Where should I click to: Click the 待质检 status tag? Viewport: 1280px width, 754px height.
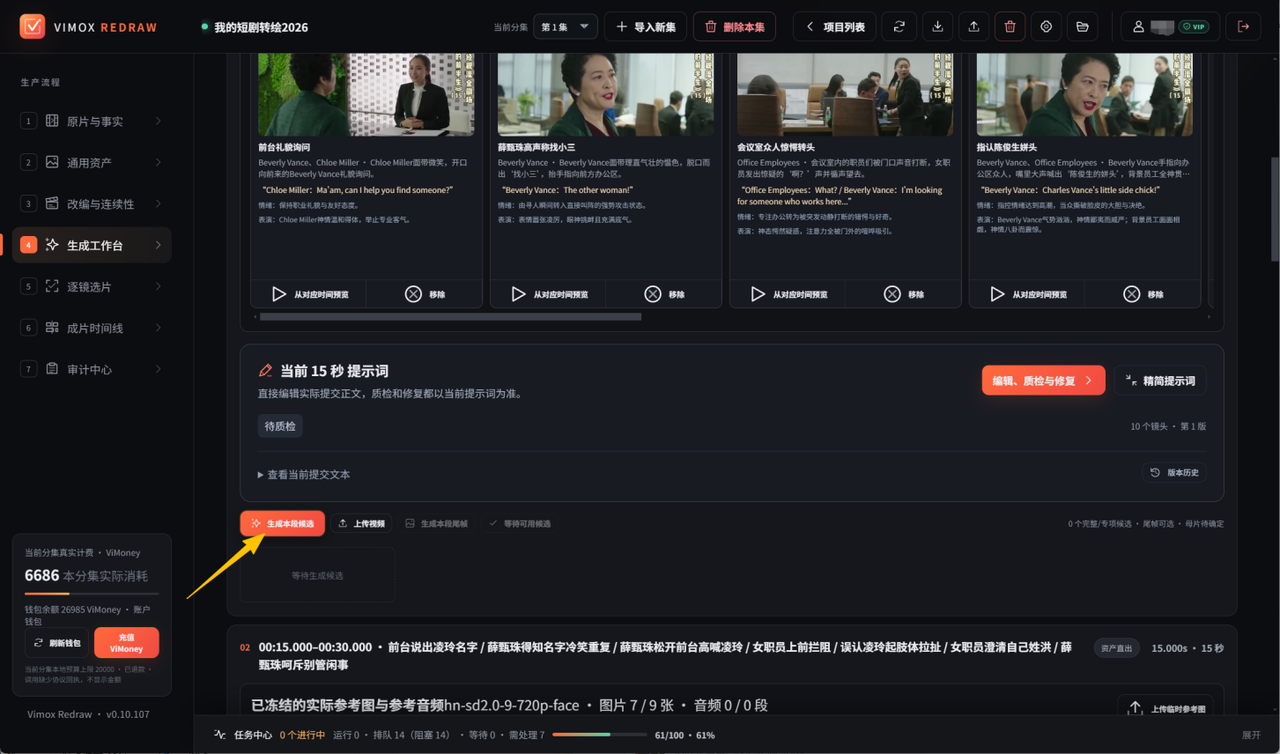click(x=280, y=426)
